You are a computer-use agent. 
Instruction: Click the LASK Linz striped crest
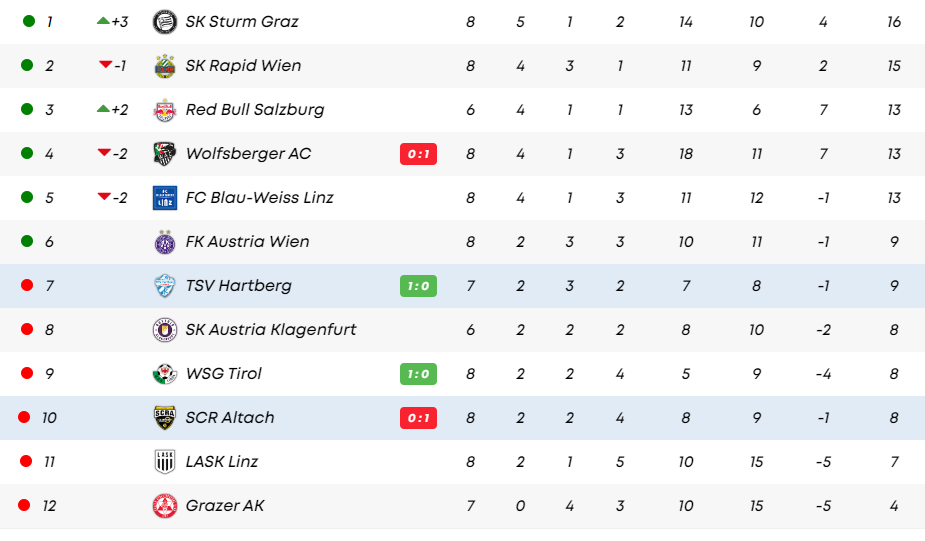(165, 462)
